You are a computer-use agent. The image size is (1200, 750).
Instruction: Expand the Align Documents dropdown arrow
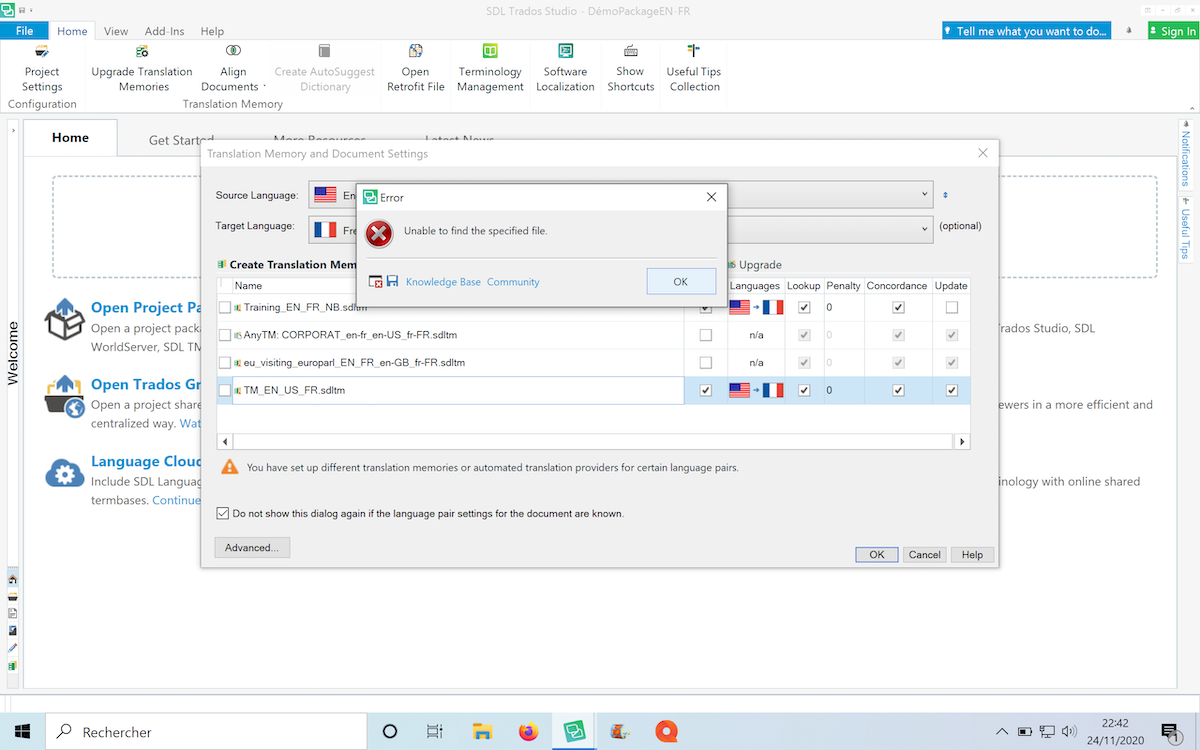264,87
